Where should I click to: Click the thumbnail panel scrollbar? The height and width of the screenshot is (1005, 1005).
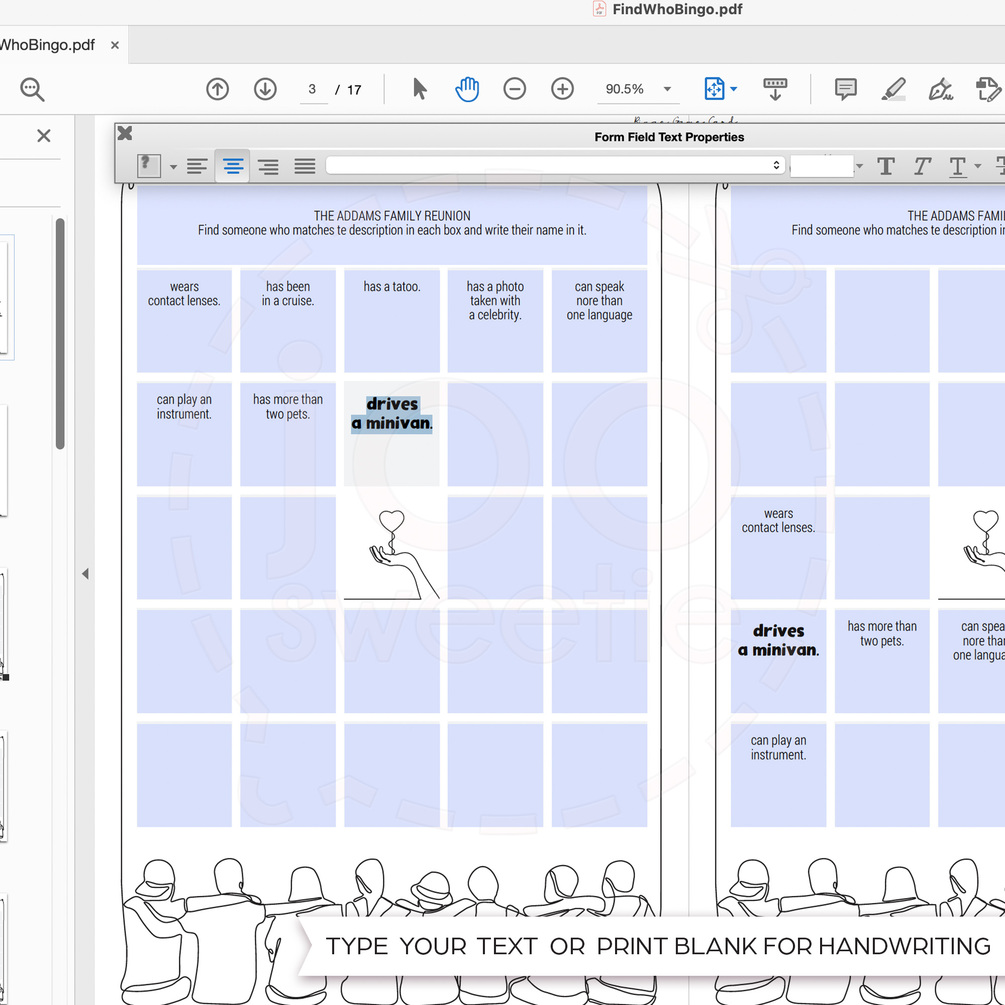[x=60, y=333]
